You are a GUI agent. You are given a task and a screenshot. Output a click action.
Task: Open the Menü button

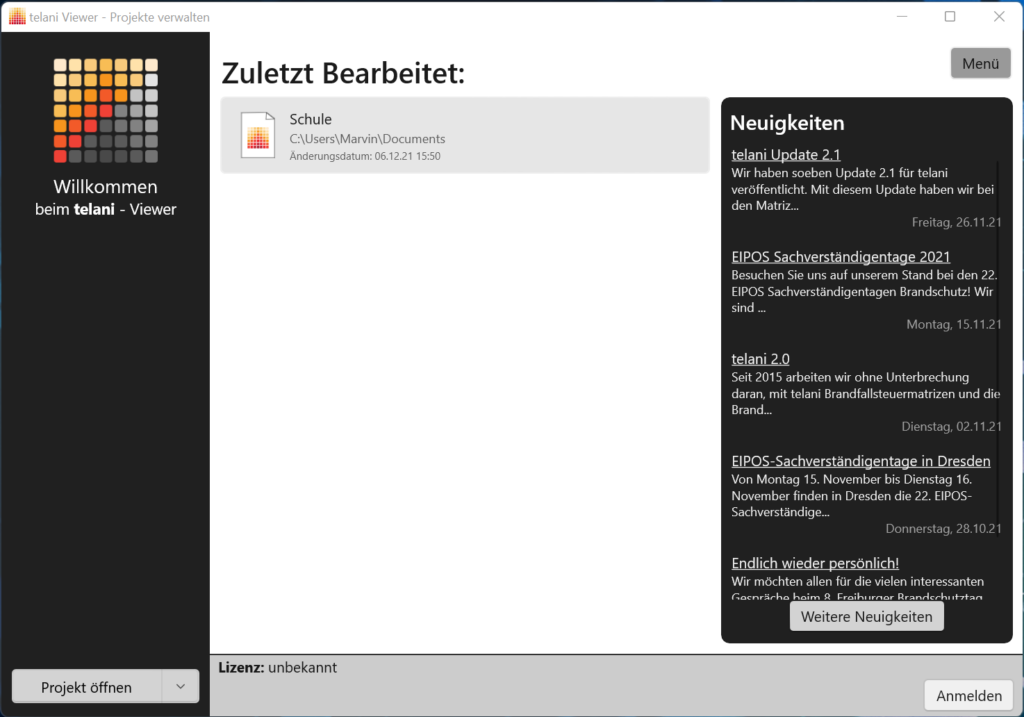click(980, 63)
